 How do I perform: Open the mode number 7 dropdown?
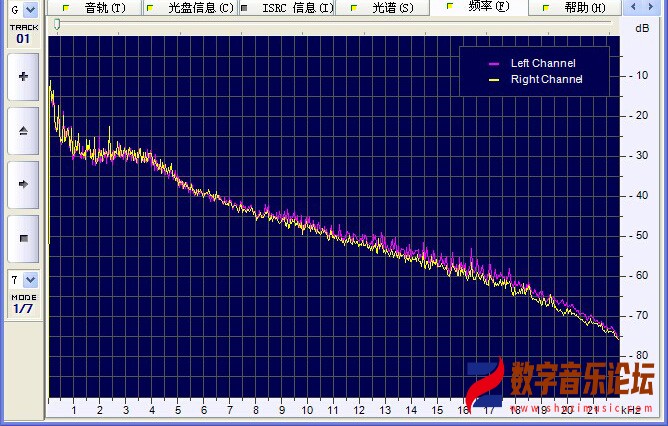tap(23, 280)
